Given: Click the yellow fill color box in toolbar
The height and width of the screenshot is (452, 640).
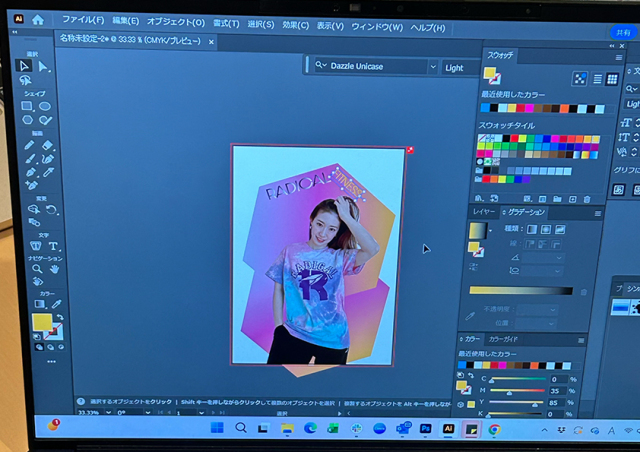Looking at the screenshot, I should (41, 322).
